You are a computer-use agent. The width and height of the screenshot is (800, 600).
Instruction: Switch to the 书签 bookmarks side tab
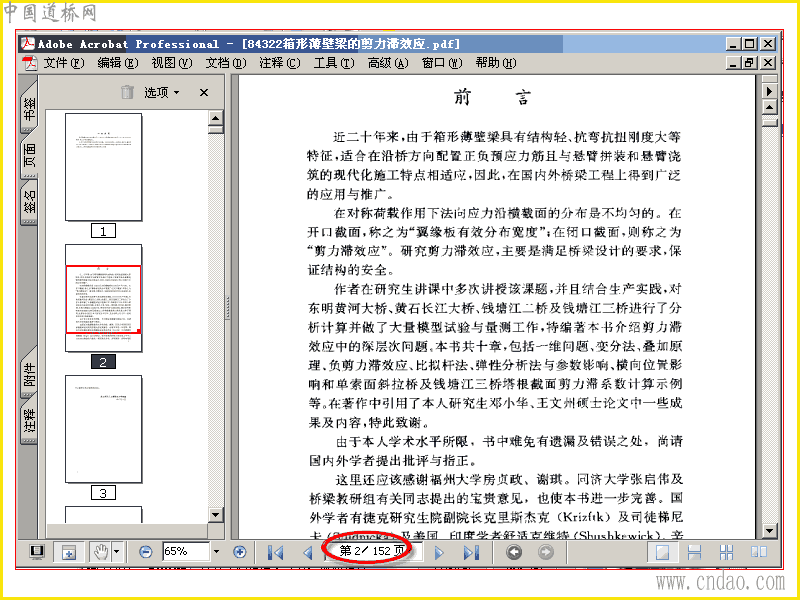(30, 109)
